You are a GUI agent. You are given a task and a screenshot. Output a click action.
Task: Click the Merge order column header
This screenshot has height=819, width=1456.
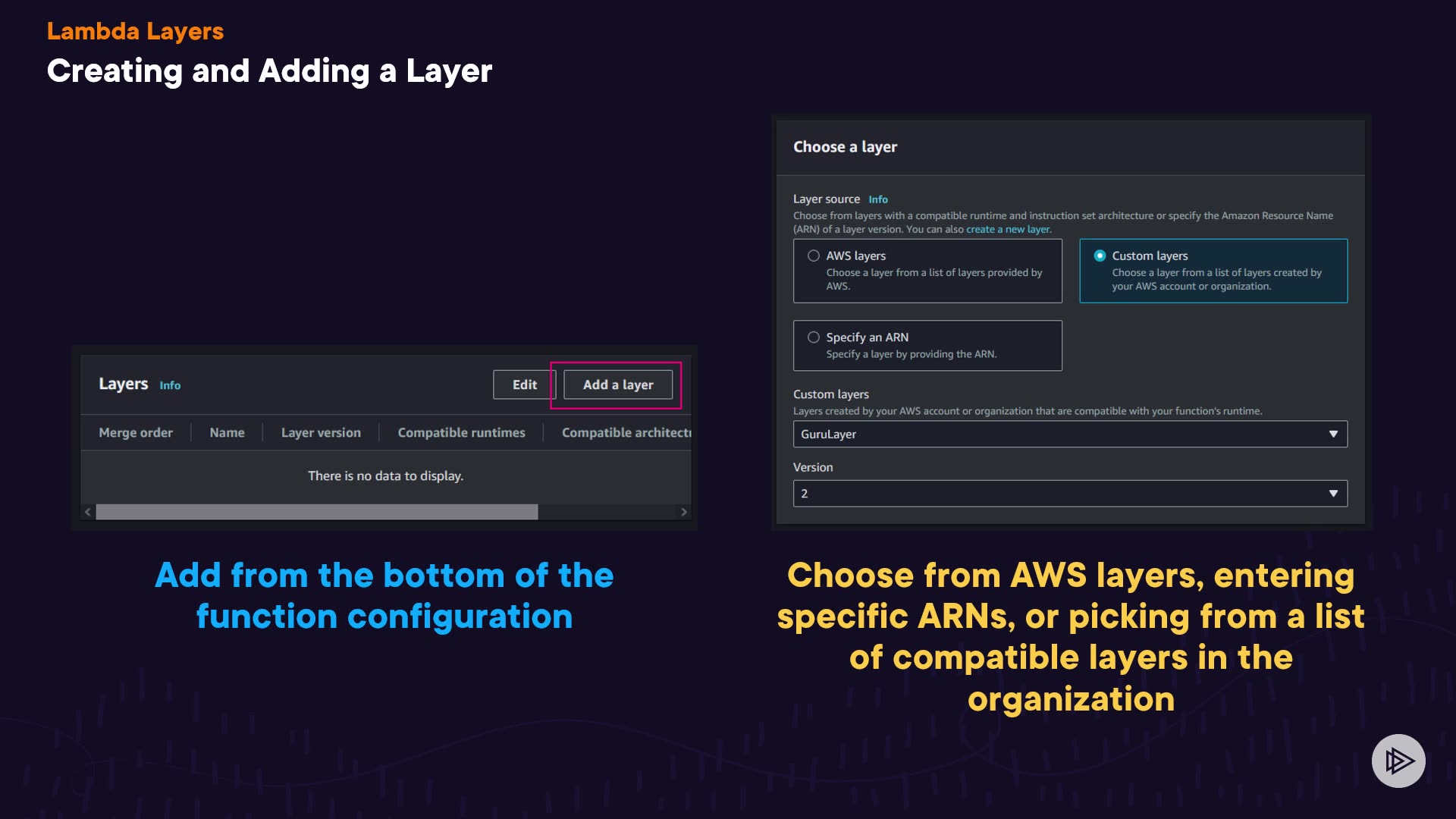tap(136, 432)
